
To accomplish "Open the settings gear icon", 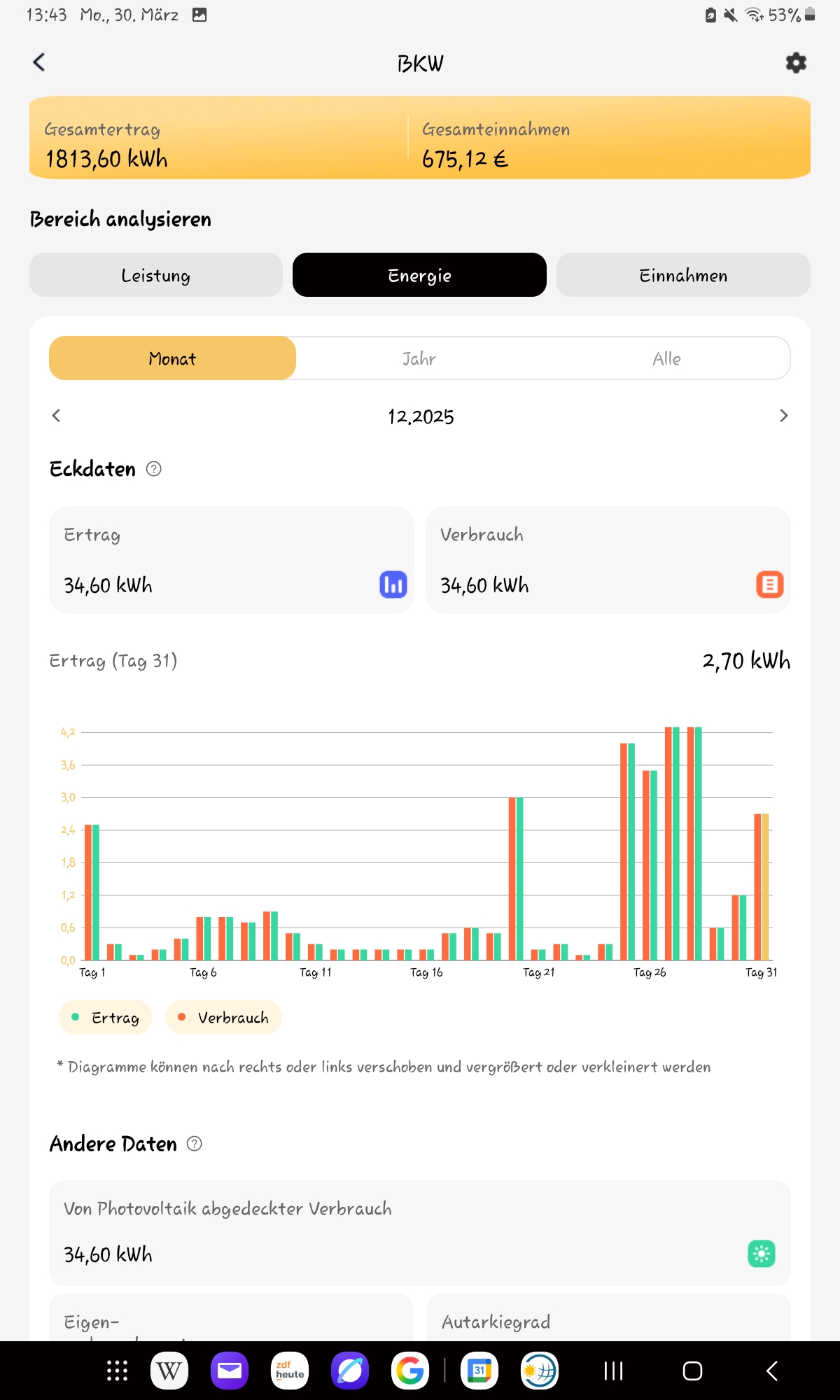I will [x=796, y=63].
